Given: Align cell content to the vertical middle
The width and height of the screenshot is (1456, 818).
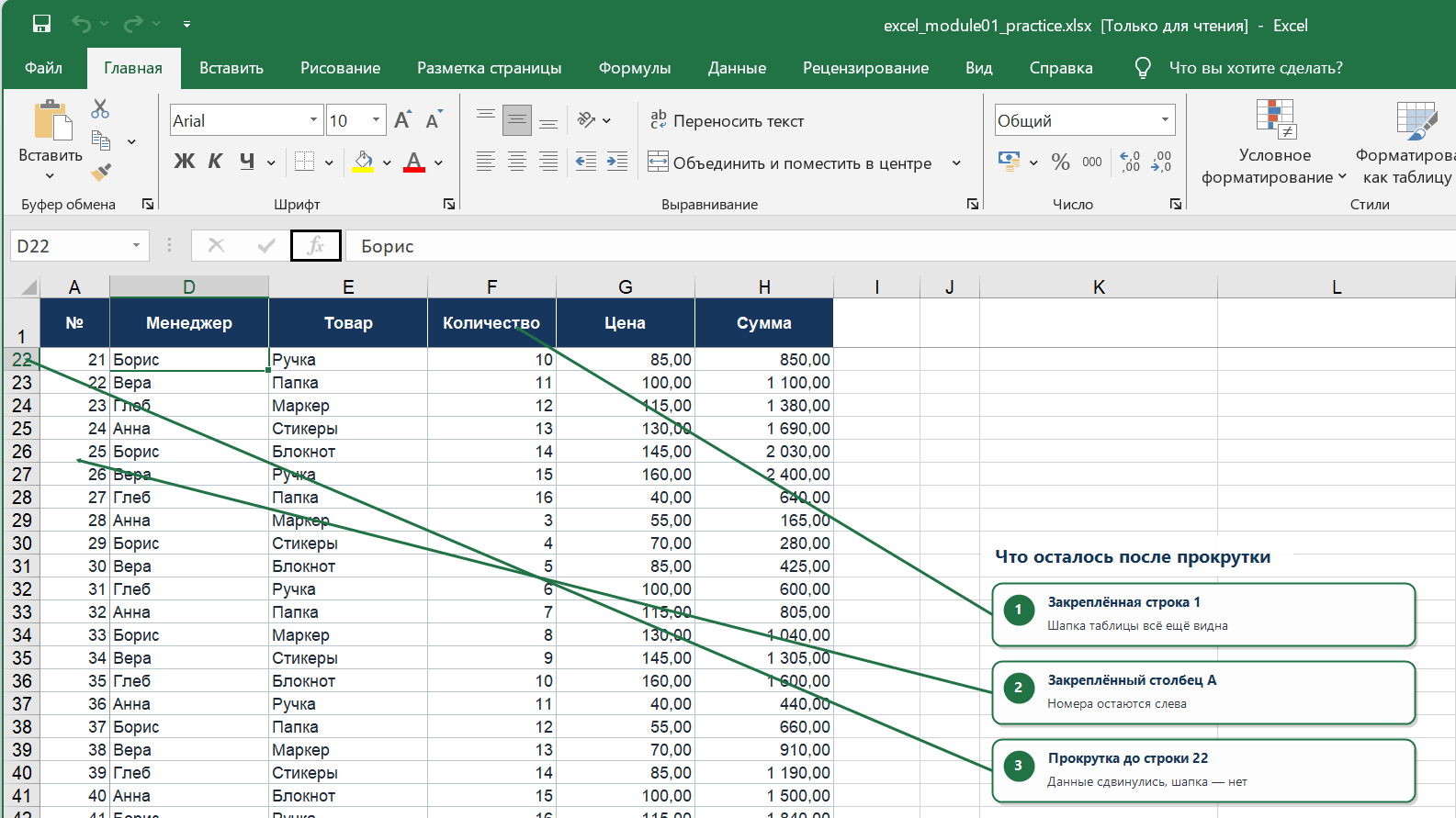Looking at the screenshot, I should [517, 119].
